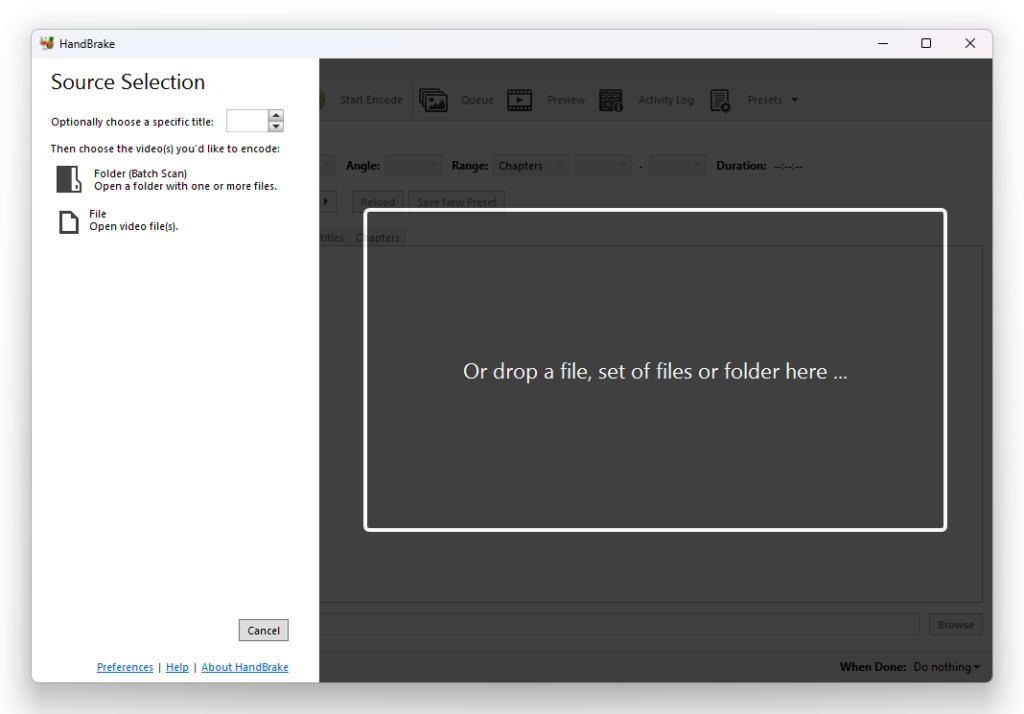
Task: Select 'Open video file(s).' text
Action: [x=134, y=227]
